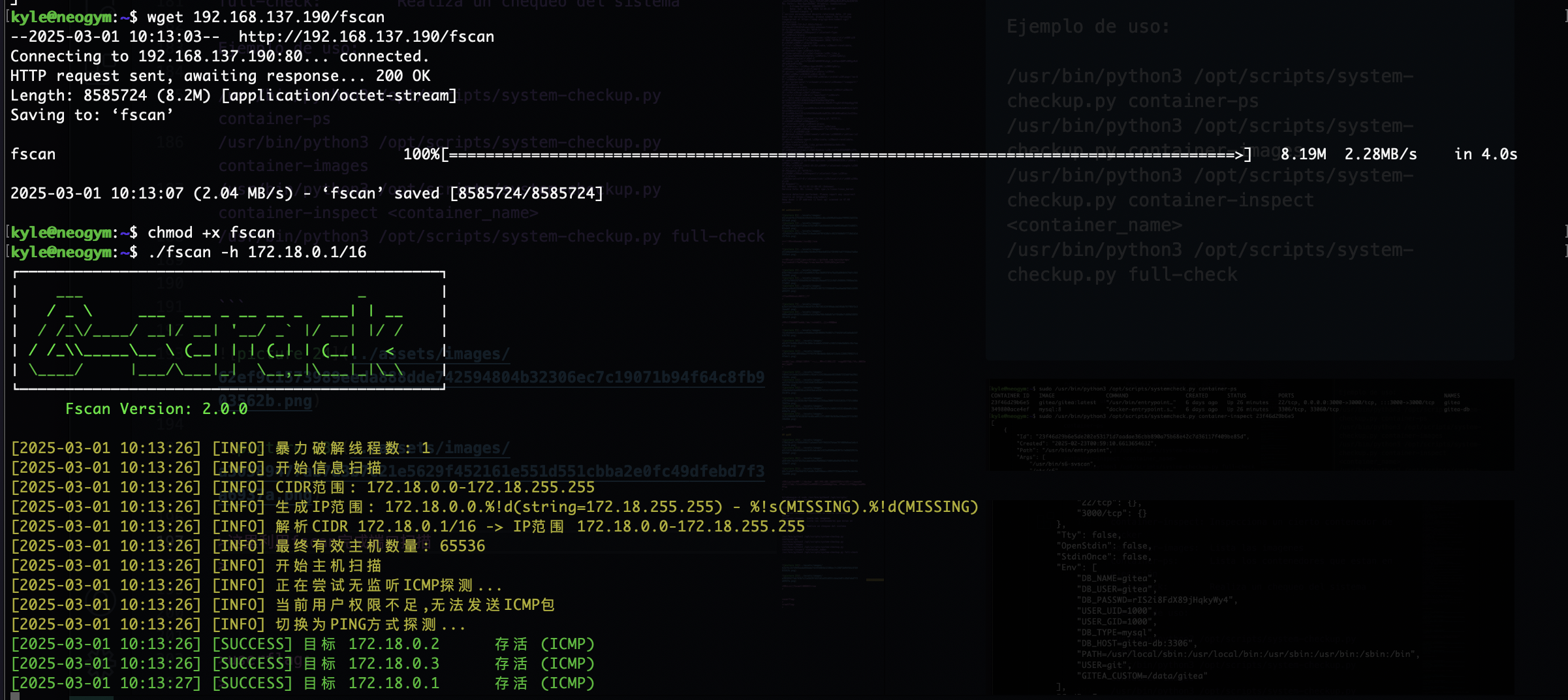Viewport: 1568px width, 700px height.
Task: Click the host count value 65536
Action: (x=462, y=547)
